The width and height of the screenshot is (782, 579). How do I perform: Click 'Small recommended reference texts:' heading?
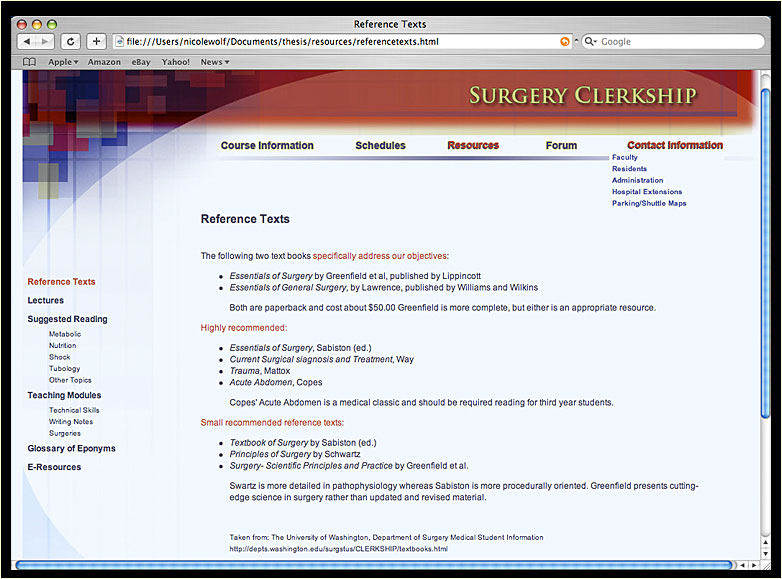tap(272, 422)
